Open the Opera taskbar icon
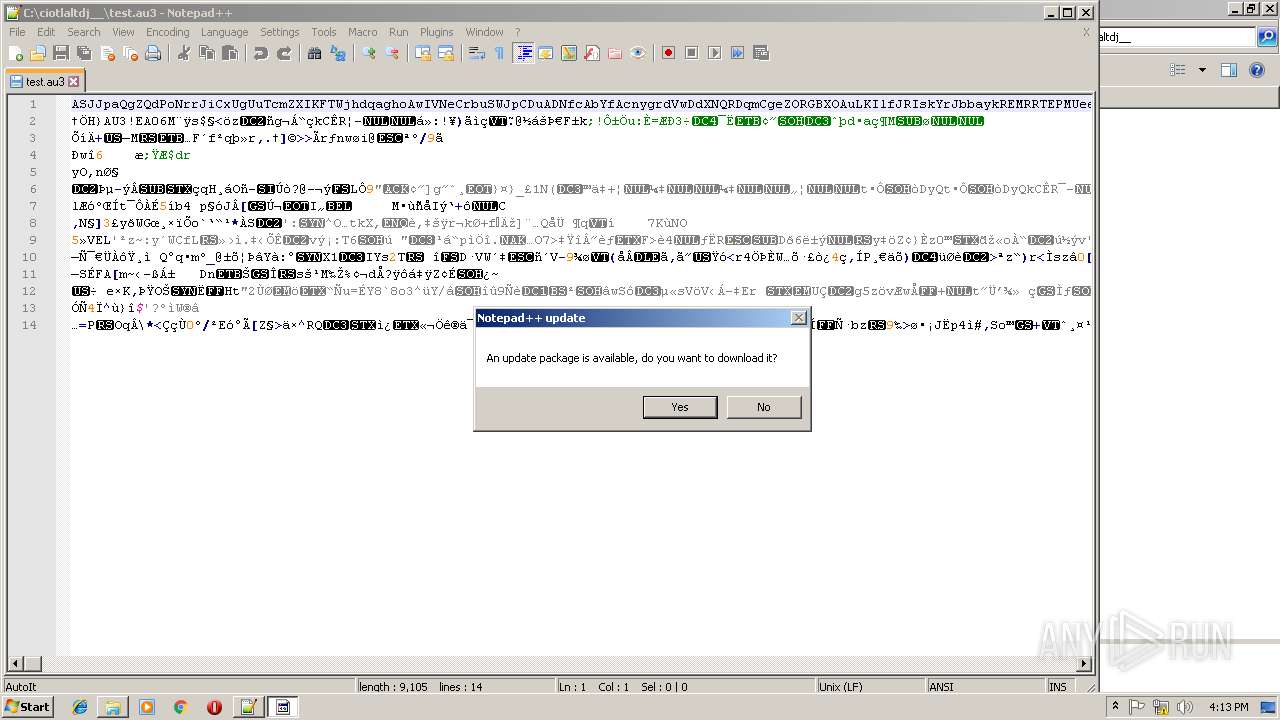Image resolution: width=1280 pixels, height=720 pixels. pos(214,707)
